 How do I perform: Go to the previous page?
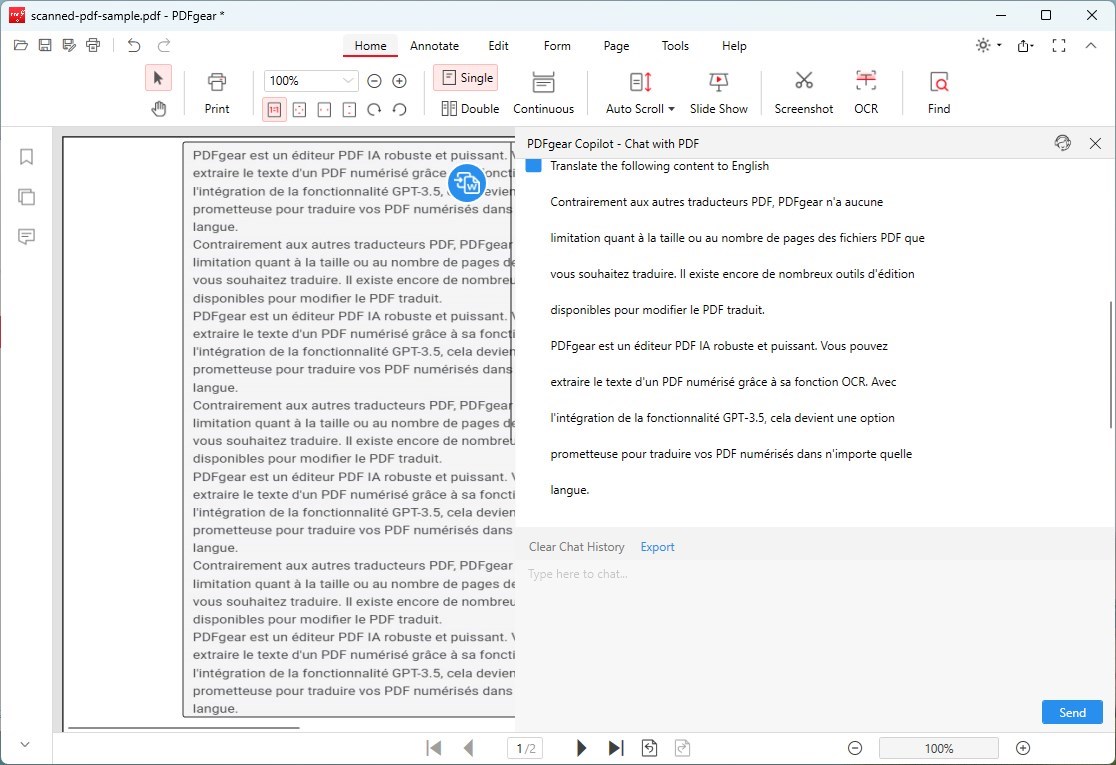(468, 748)
